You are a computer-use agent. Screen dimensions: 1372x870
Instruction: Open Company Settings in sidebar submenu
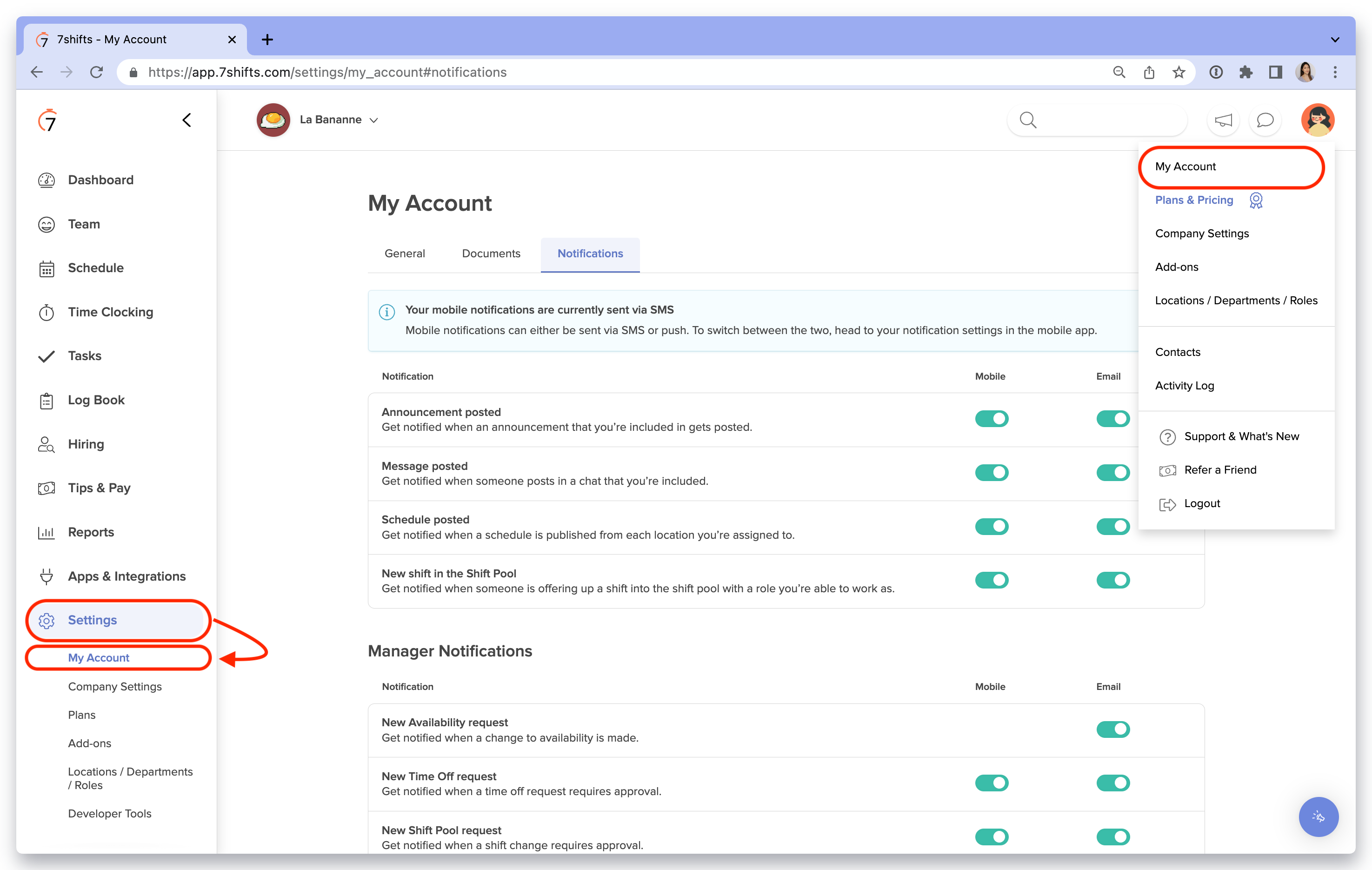[114, 687]
